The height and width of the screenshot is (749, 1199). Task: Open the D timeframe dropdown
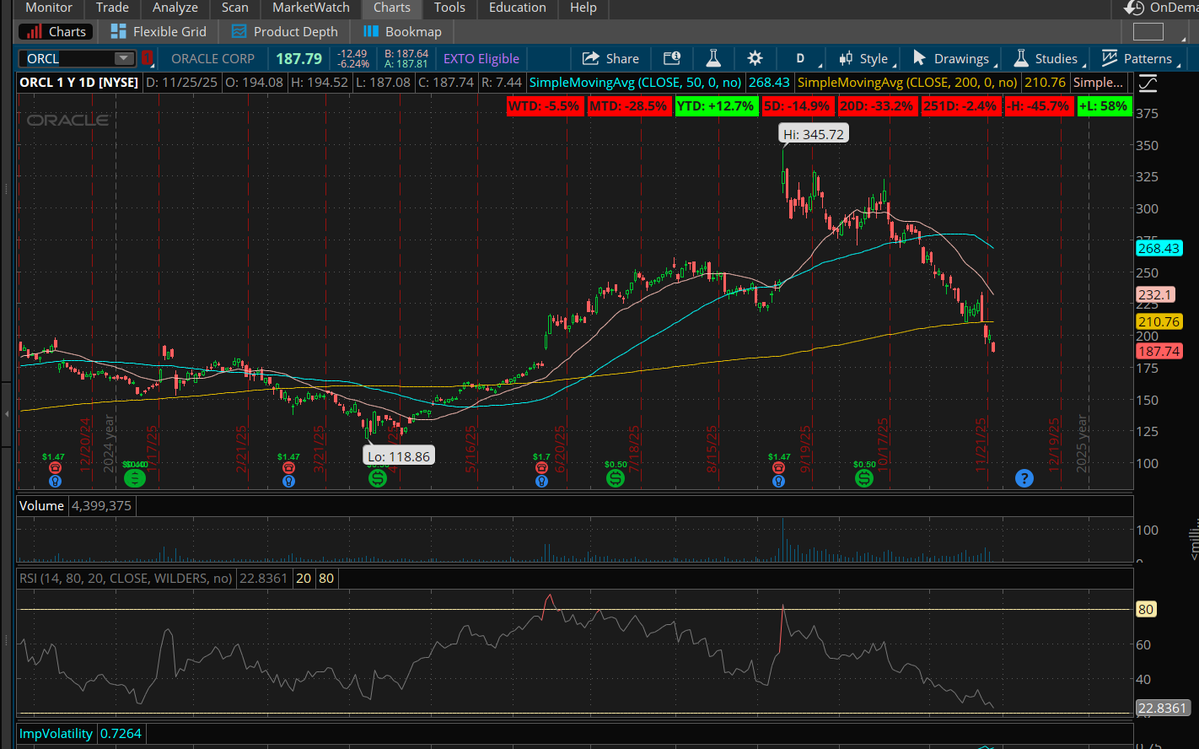coord(800,58)
